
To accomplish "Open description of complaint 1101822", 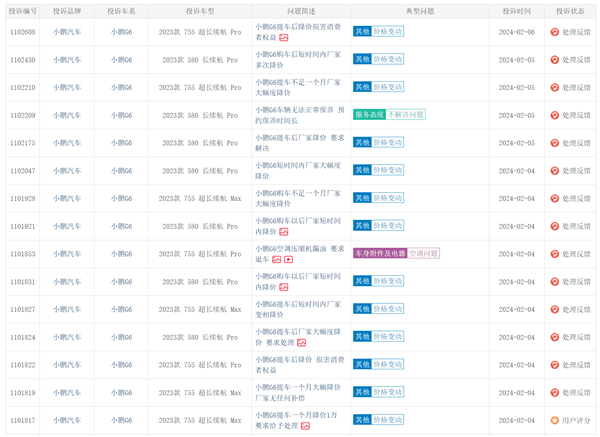I will coord(299,365).
